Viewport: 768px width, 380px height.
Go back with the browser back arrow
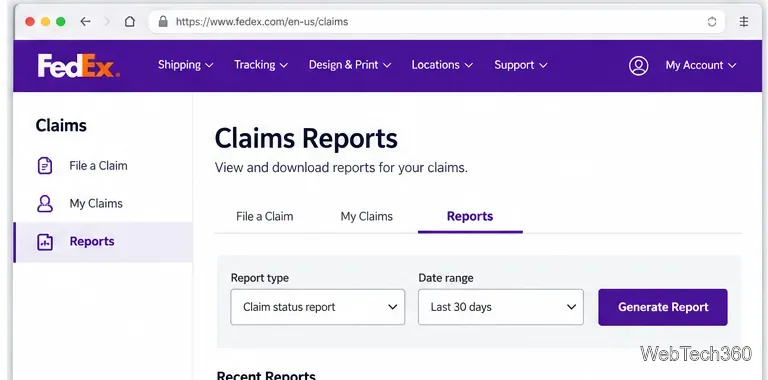pyautogui.click(x=85, y=22)
